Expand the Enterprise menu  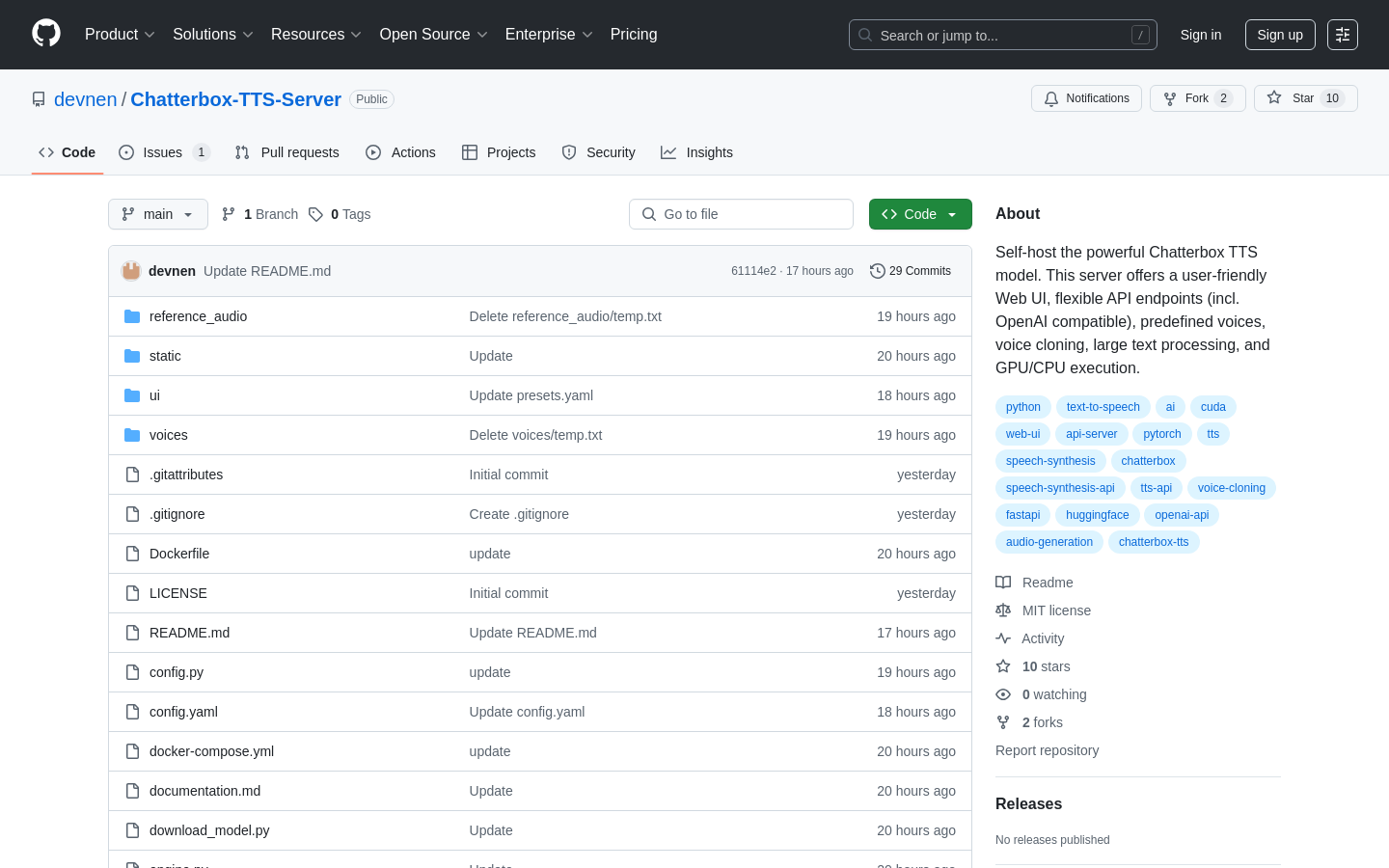click(549, 34)
